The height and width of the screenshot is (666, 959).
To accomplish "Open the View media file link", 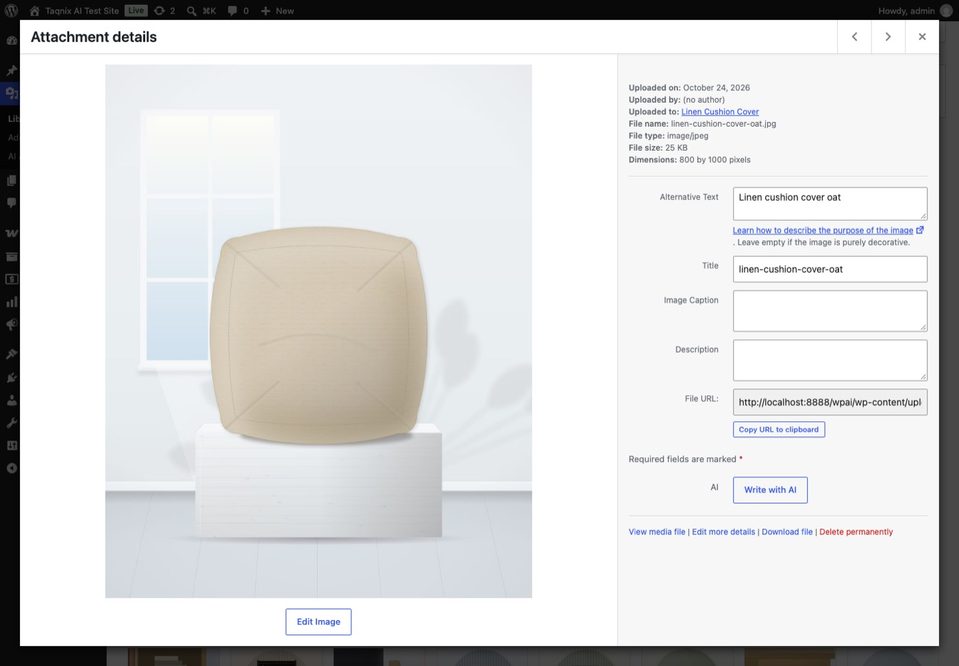I will point(657,532).
